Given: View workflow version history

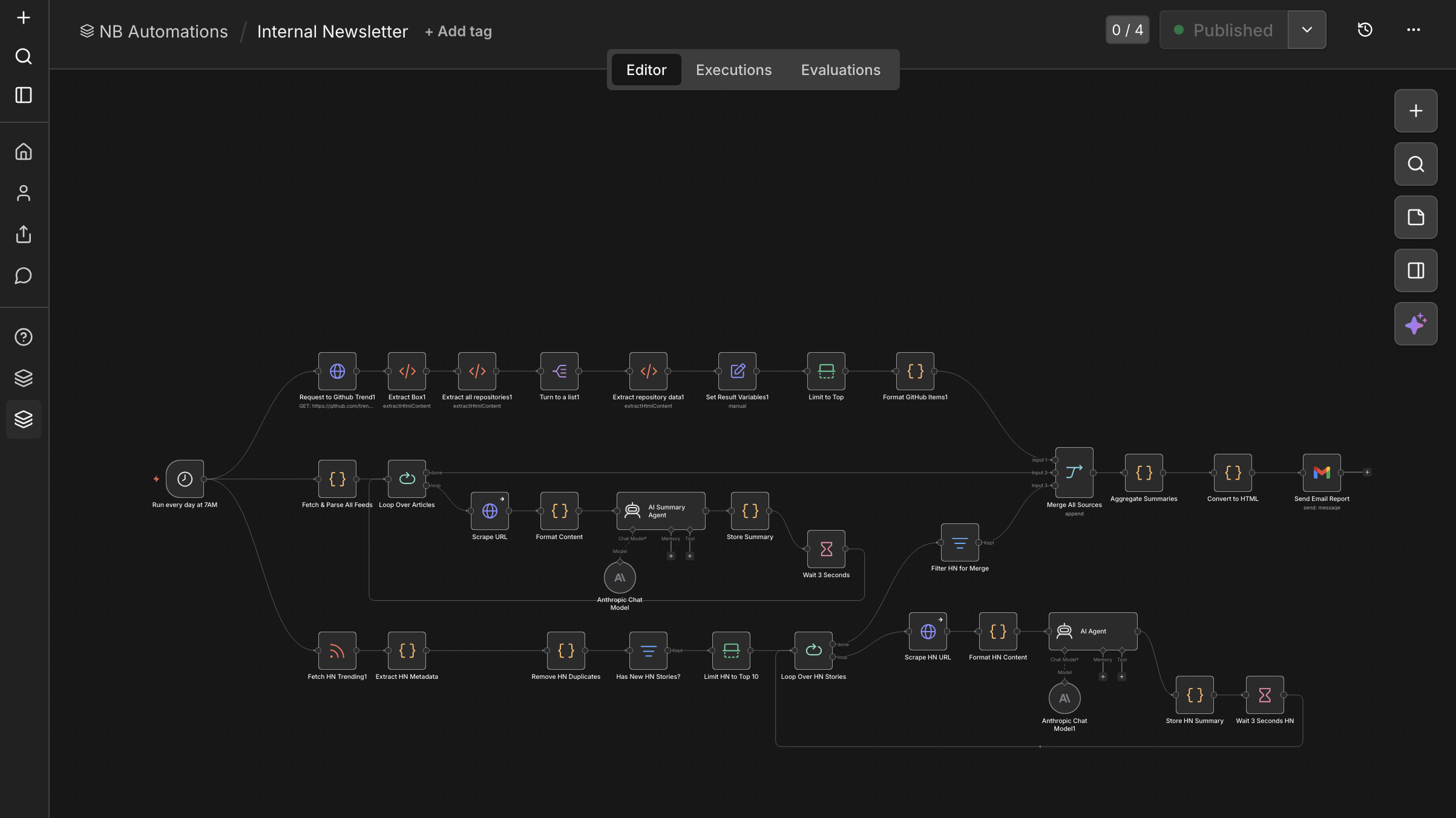Looking at the screenshot, I should click(1365, 29).
